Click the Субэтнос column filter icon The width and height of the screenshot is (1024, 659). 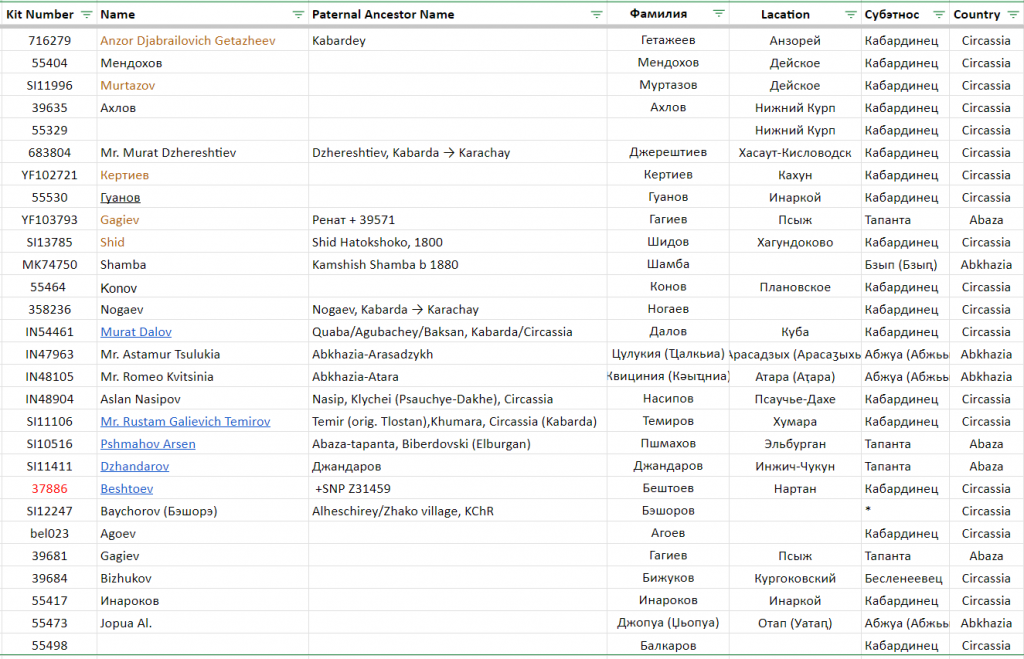click(x=939, y=15)
